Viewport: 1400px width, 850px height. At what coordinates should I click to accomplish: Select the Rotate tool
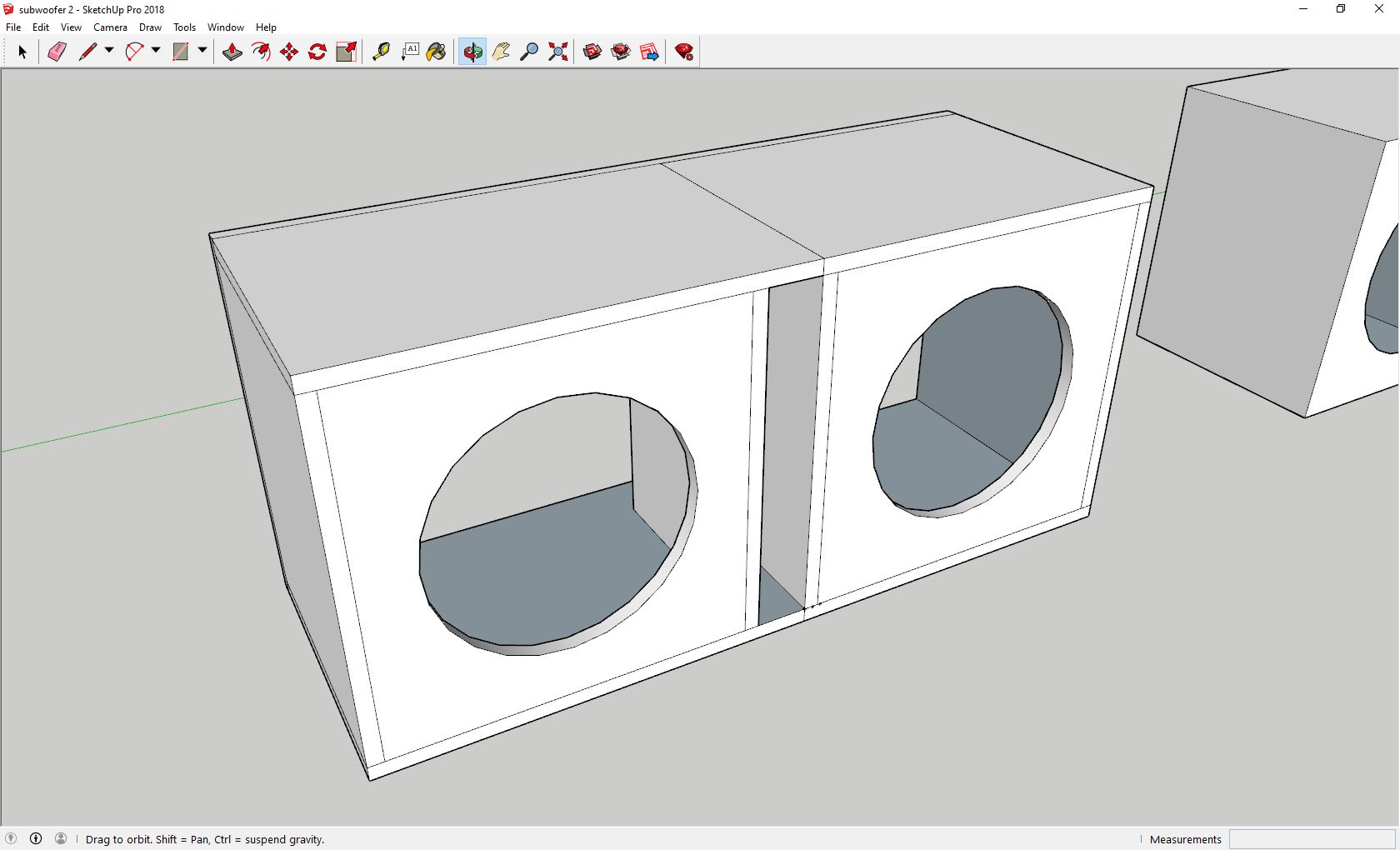point(317,52)
